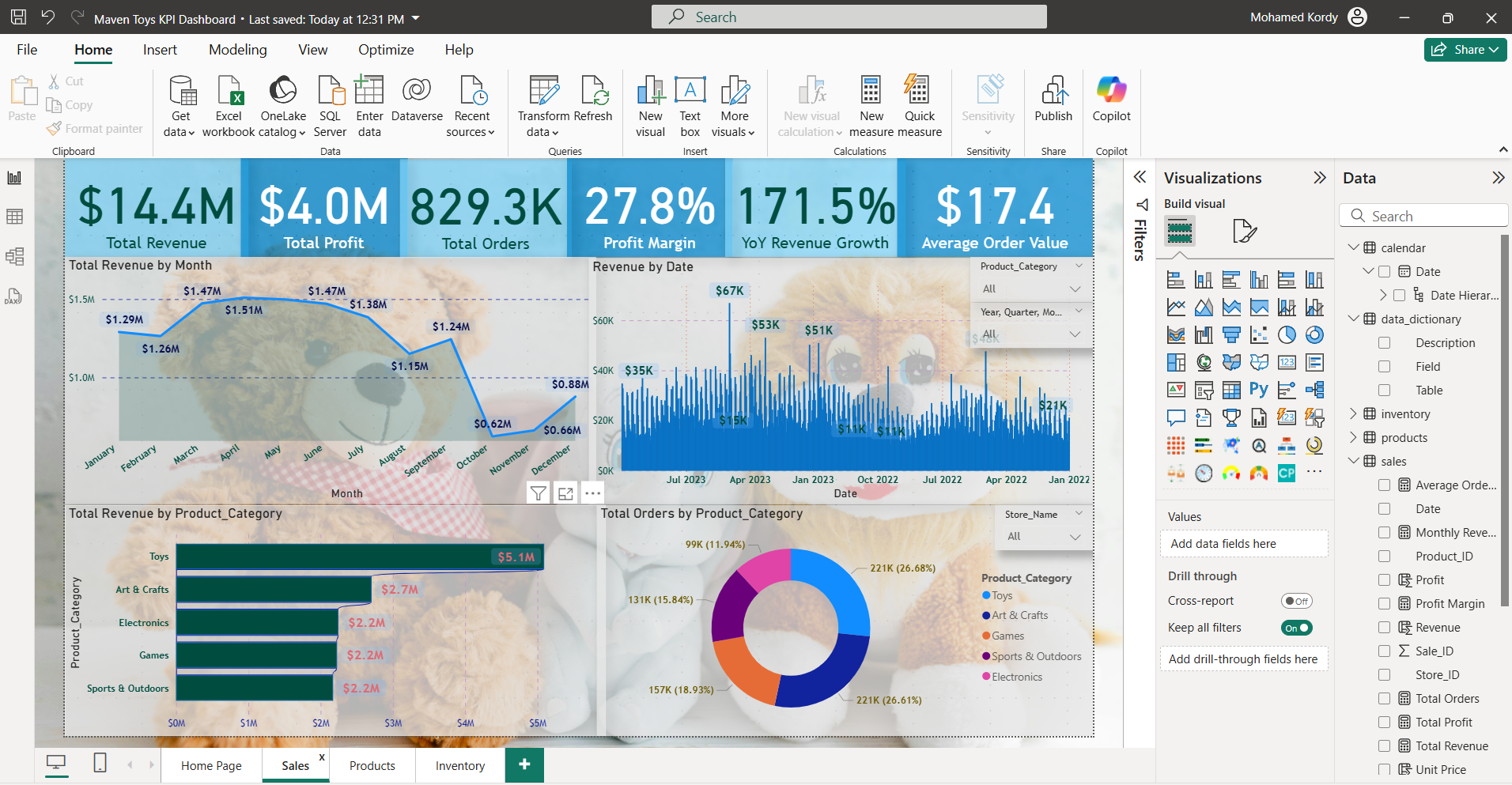Open the File menu
Image resolution: width=1512 pixels, height=785 pixels.
click(x=27, y=50)
